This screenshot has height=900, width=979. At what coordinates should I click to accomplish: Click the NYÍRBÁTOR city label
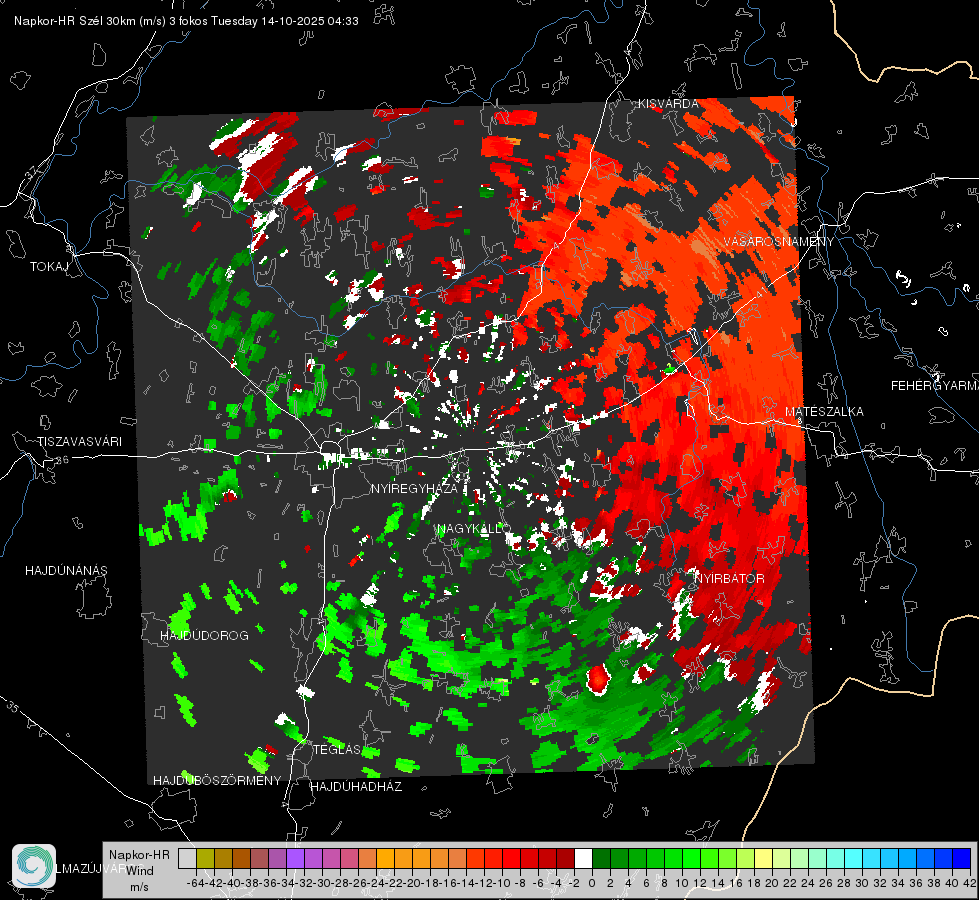(729, 578)
